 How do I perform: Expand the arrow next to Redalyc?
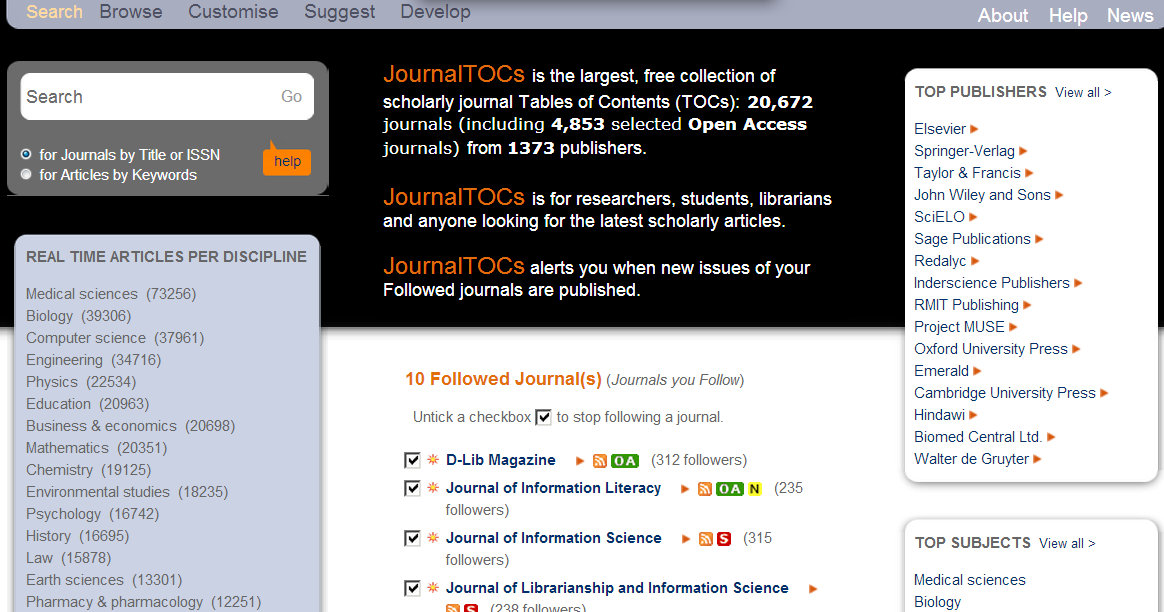(975, 261)
